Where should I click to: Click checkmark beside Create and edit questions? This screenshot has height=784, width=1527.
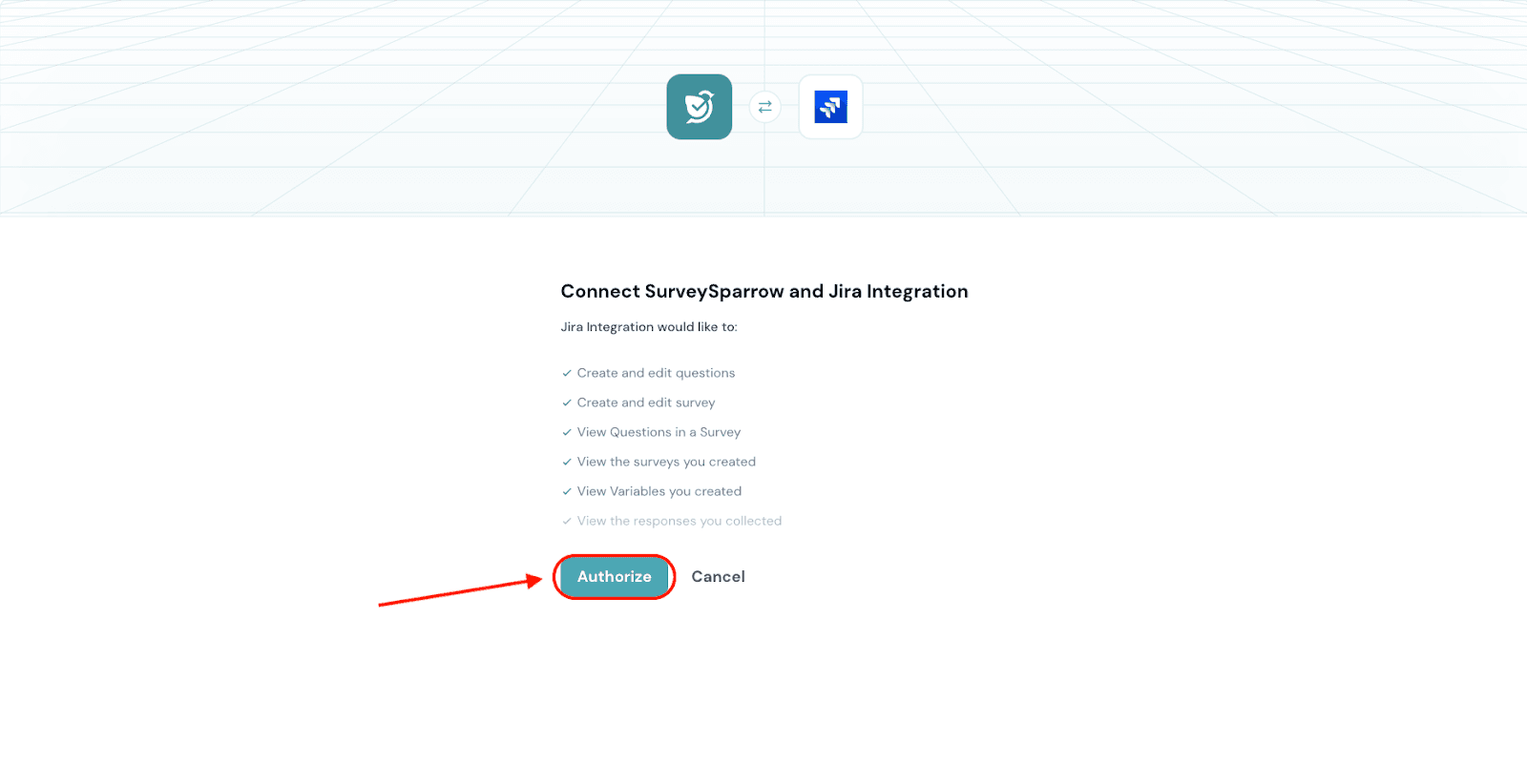(567, 373)
